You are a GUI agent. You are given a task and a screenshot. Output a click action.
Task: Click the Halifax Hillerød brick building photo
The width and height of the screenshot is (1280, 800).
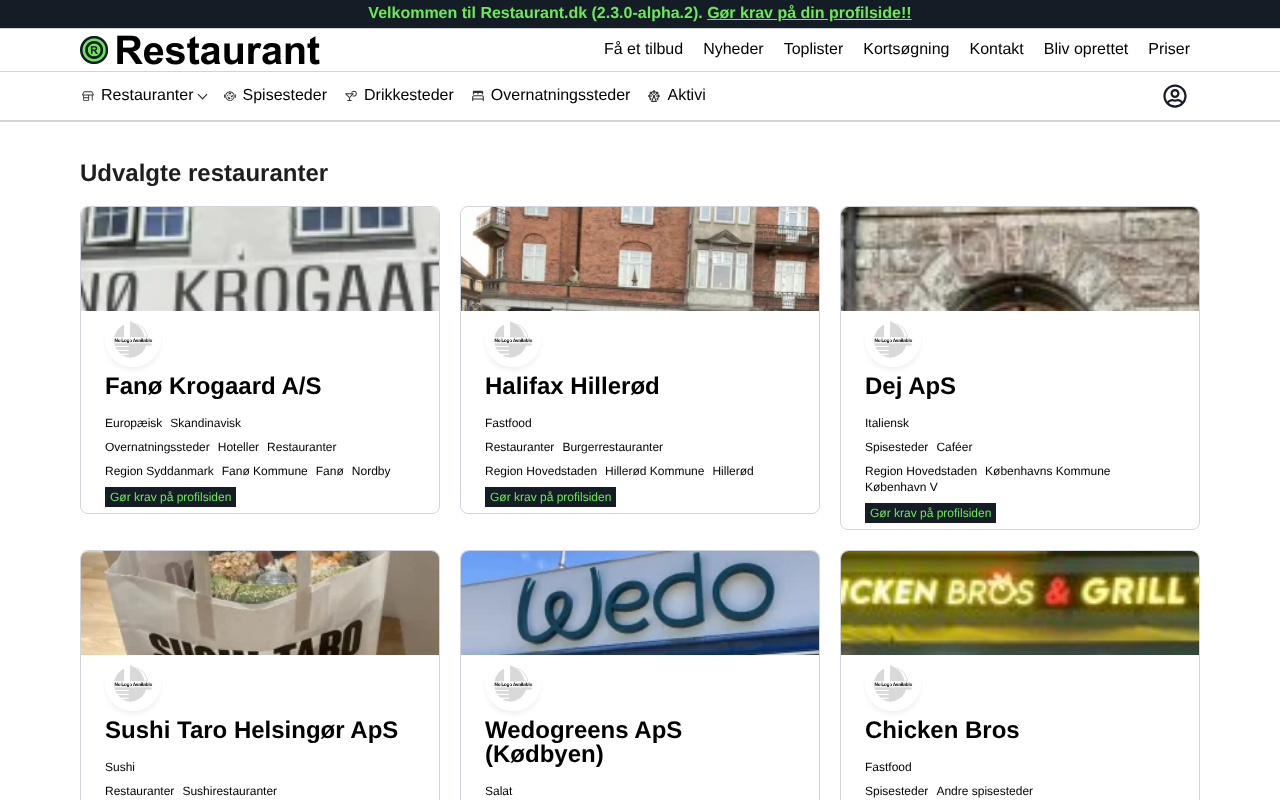(640, 259)
